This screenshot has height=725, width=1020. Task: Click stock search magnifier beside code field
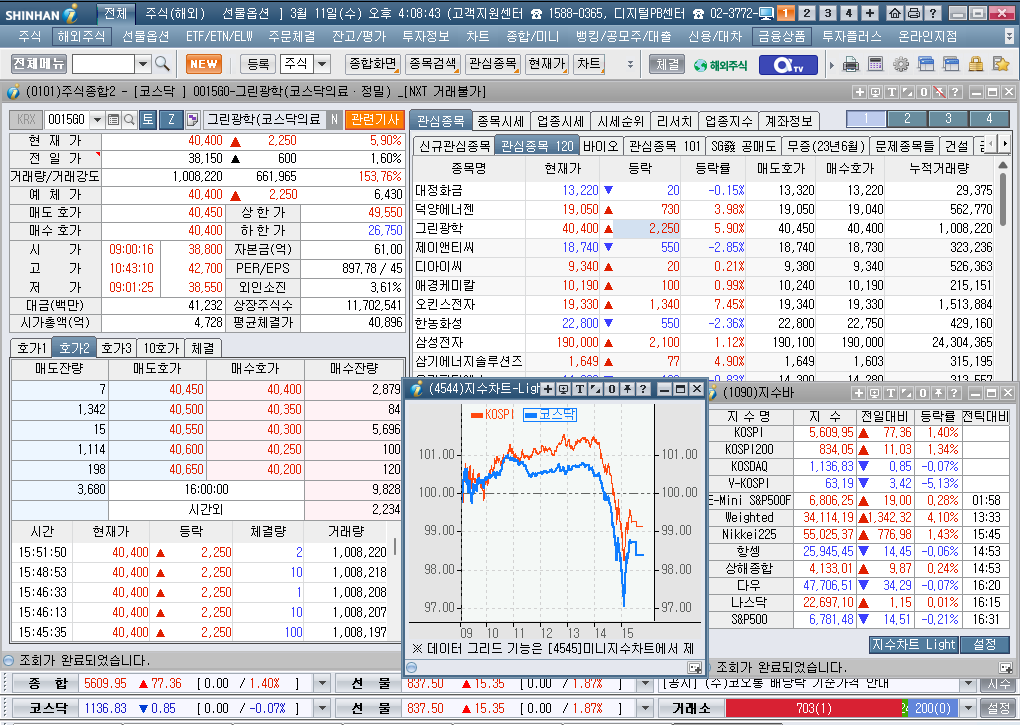tap(129, 120)
